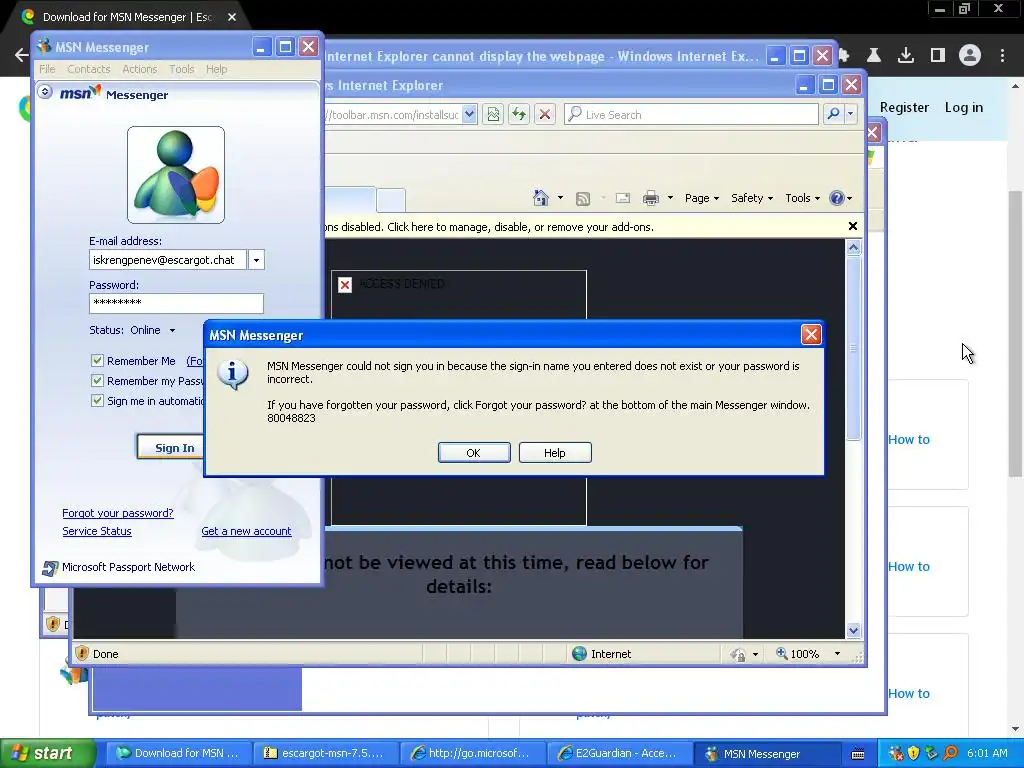
Task: Click the Windows start button
Action: tap(47, 753)
